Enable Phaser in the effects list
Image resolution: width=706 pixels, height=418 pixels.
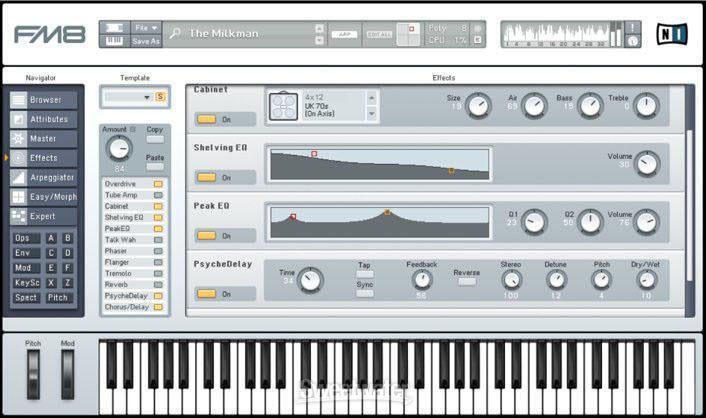[x=158, y=251]
